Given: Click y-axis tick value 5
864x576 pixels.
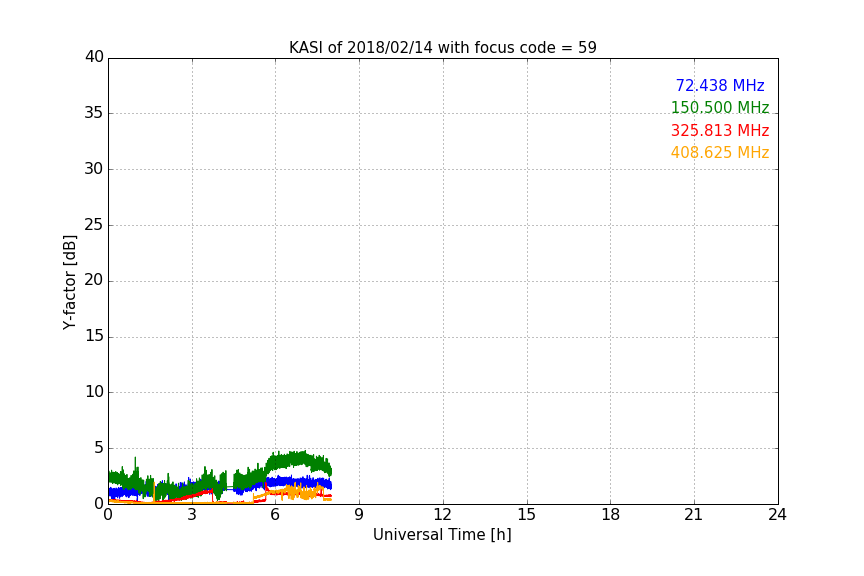Looking at the screenshot, I should [x=99, y=448].
